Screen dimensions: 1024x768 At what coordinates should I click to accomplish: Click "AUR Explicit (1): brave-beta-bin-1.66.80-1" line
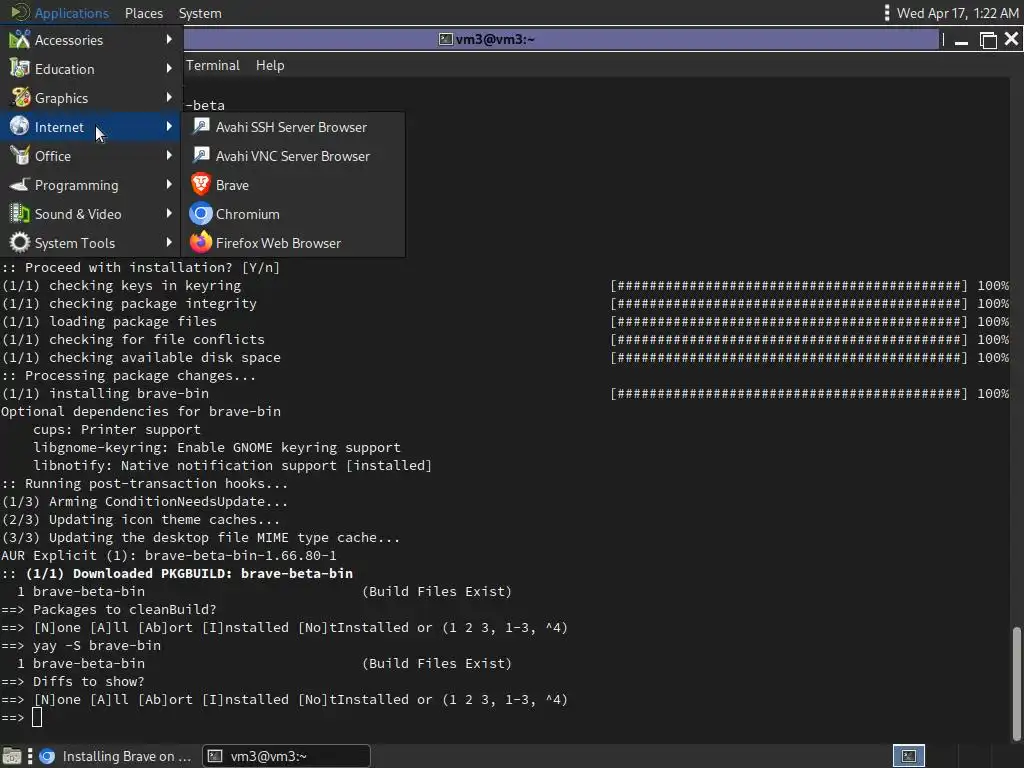(168, 556)
